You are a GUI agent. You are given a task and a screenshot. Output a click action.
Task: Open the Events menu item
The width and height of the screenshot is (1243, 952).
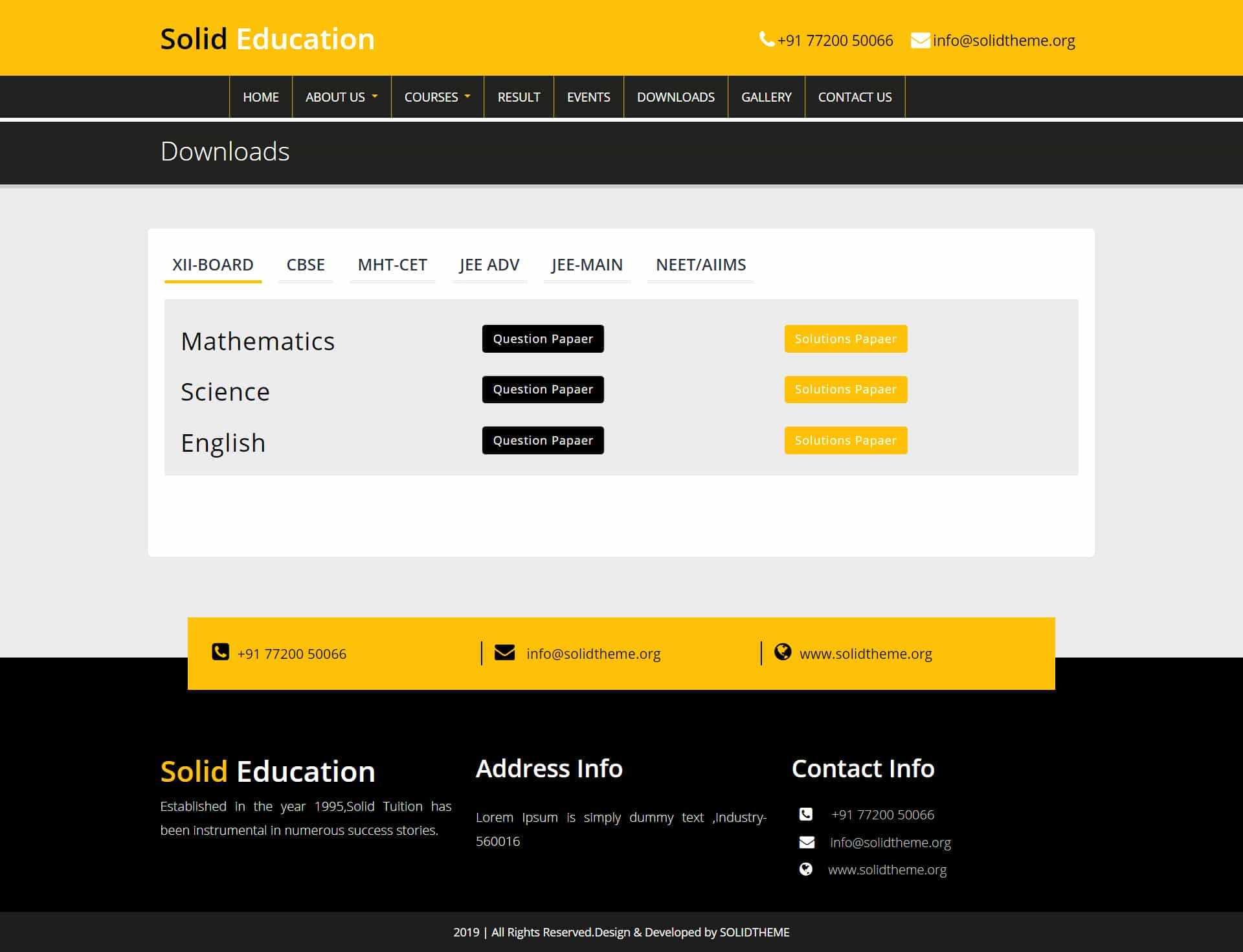588,97
